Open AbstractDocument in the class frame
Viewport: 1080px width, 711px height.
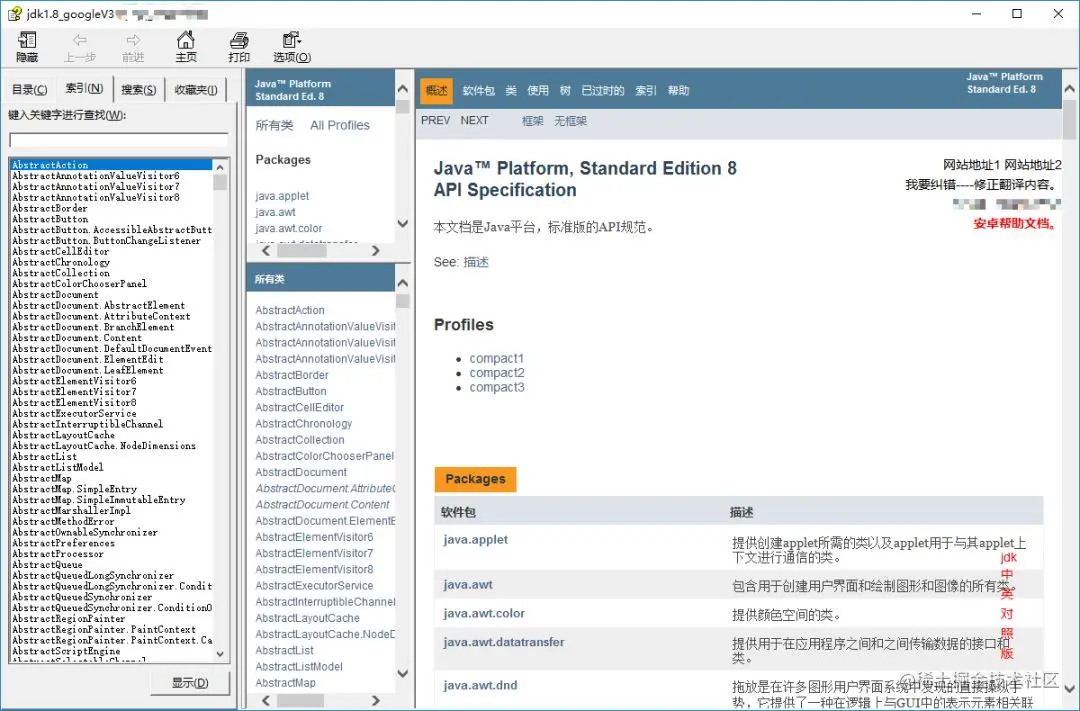point(301,472)
